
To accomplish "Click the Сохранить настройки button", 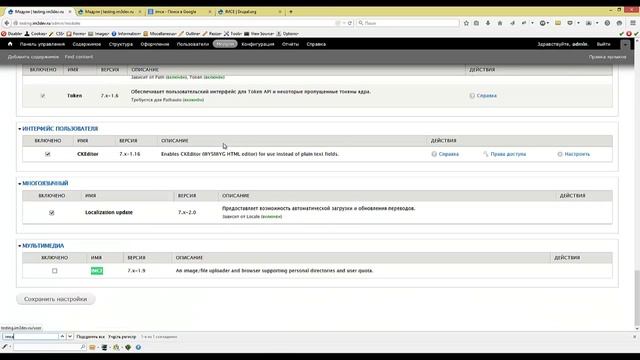I will pyautogui.click(x=56, y=299).
